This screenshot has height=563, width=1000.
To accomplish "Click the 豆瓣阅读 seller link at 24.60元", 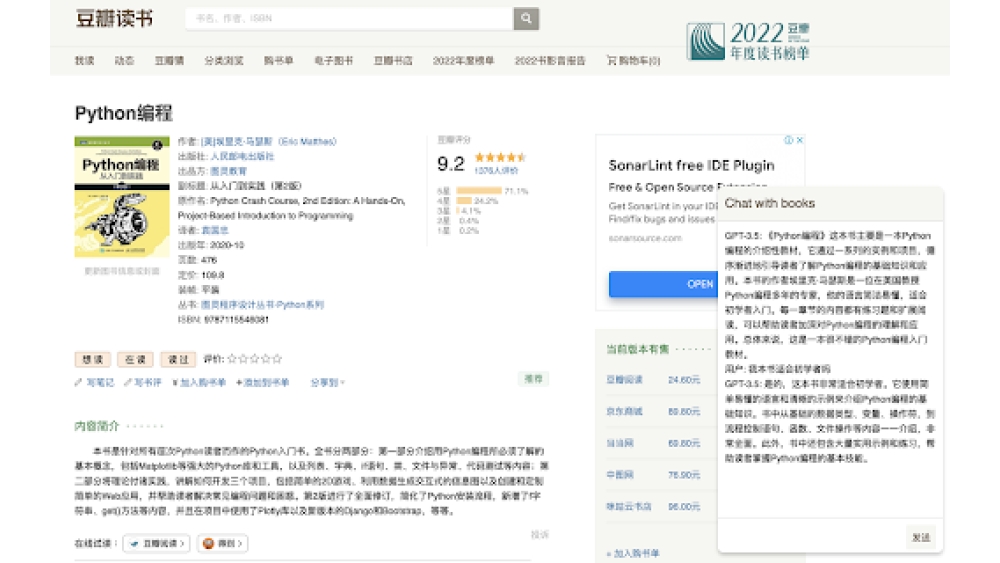I will coord(624,379).
